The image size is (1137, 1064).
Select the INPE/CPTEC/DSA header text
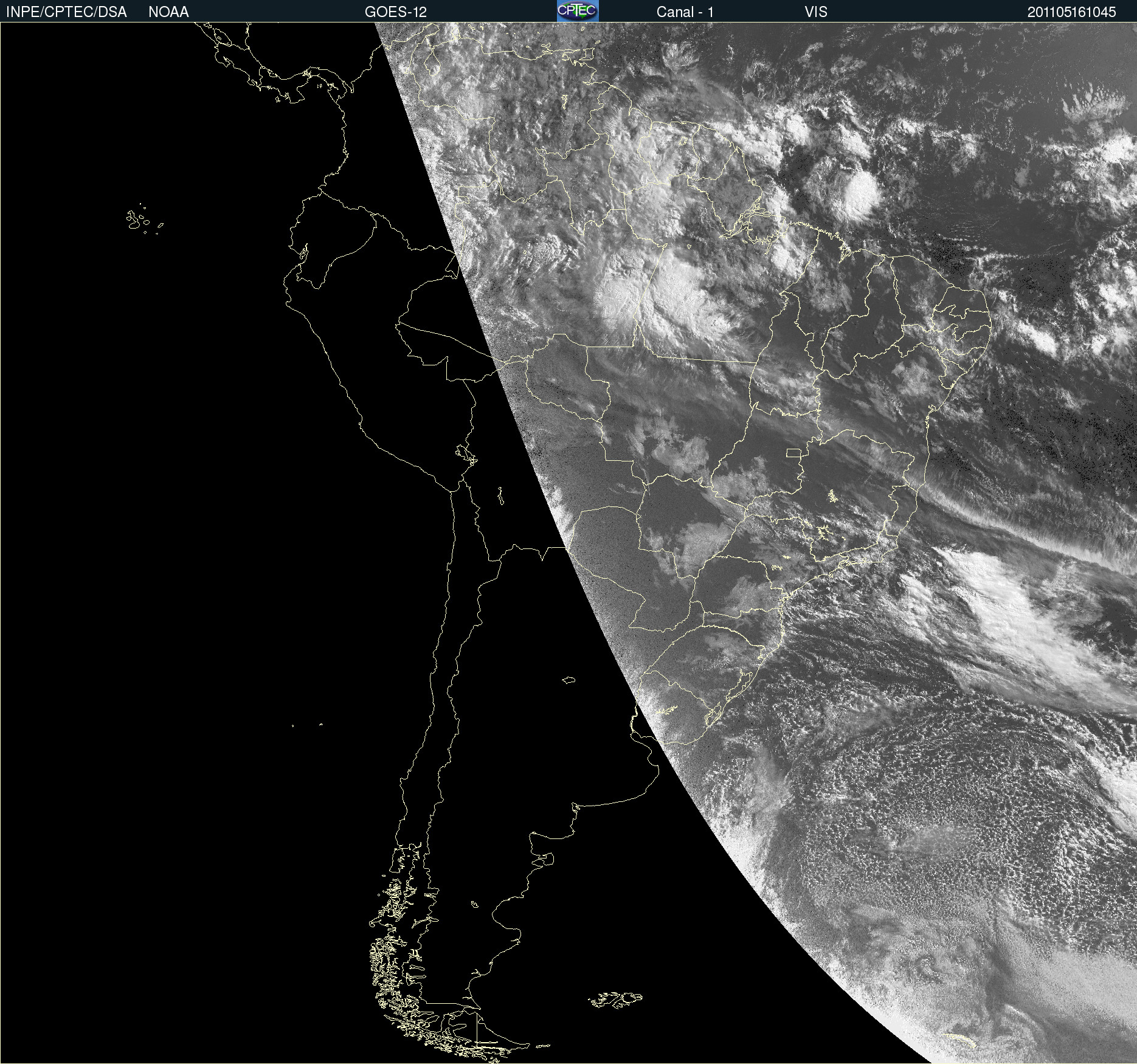coord(66,12)
